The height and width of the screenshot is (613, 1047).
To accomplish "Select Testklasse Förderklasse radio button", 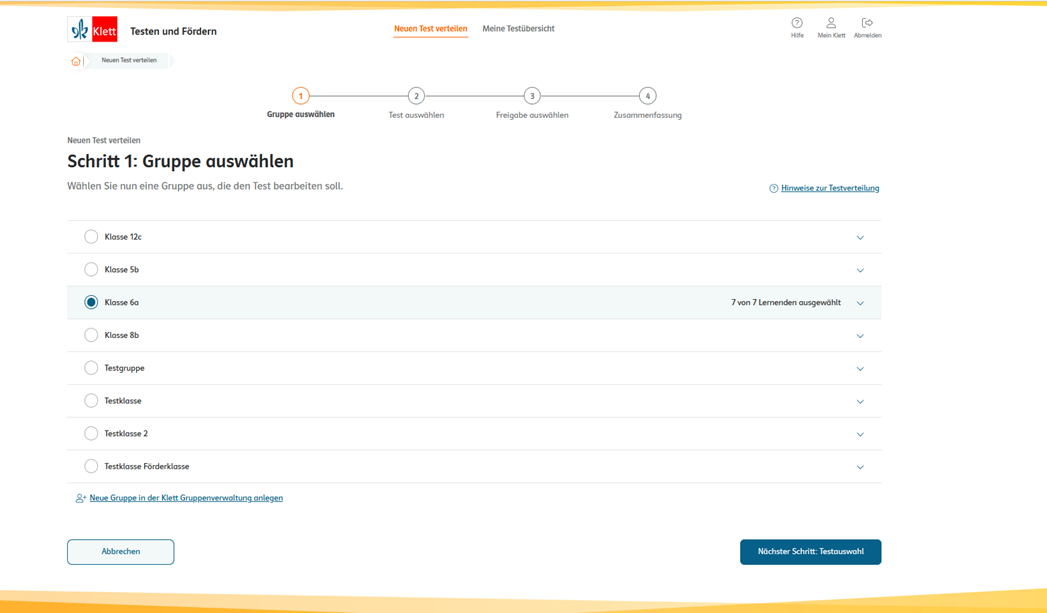I will click(x=91, y=466).
